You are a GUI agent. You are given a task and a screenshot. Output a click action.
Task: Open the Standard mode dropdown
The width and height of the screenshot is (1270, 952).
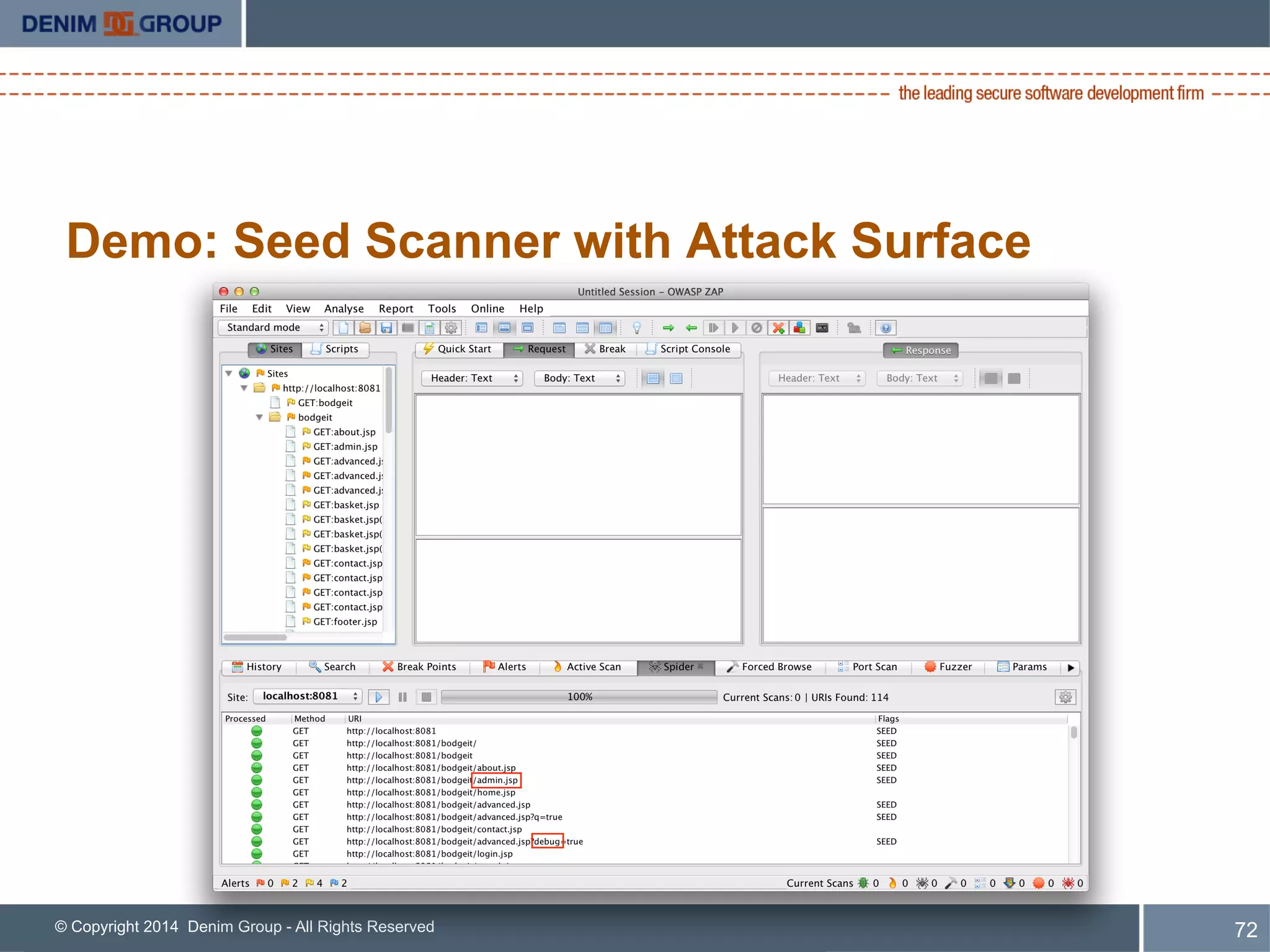pos(273,328)
